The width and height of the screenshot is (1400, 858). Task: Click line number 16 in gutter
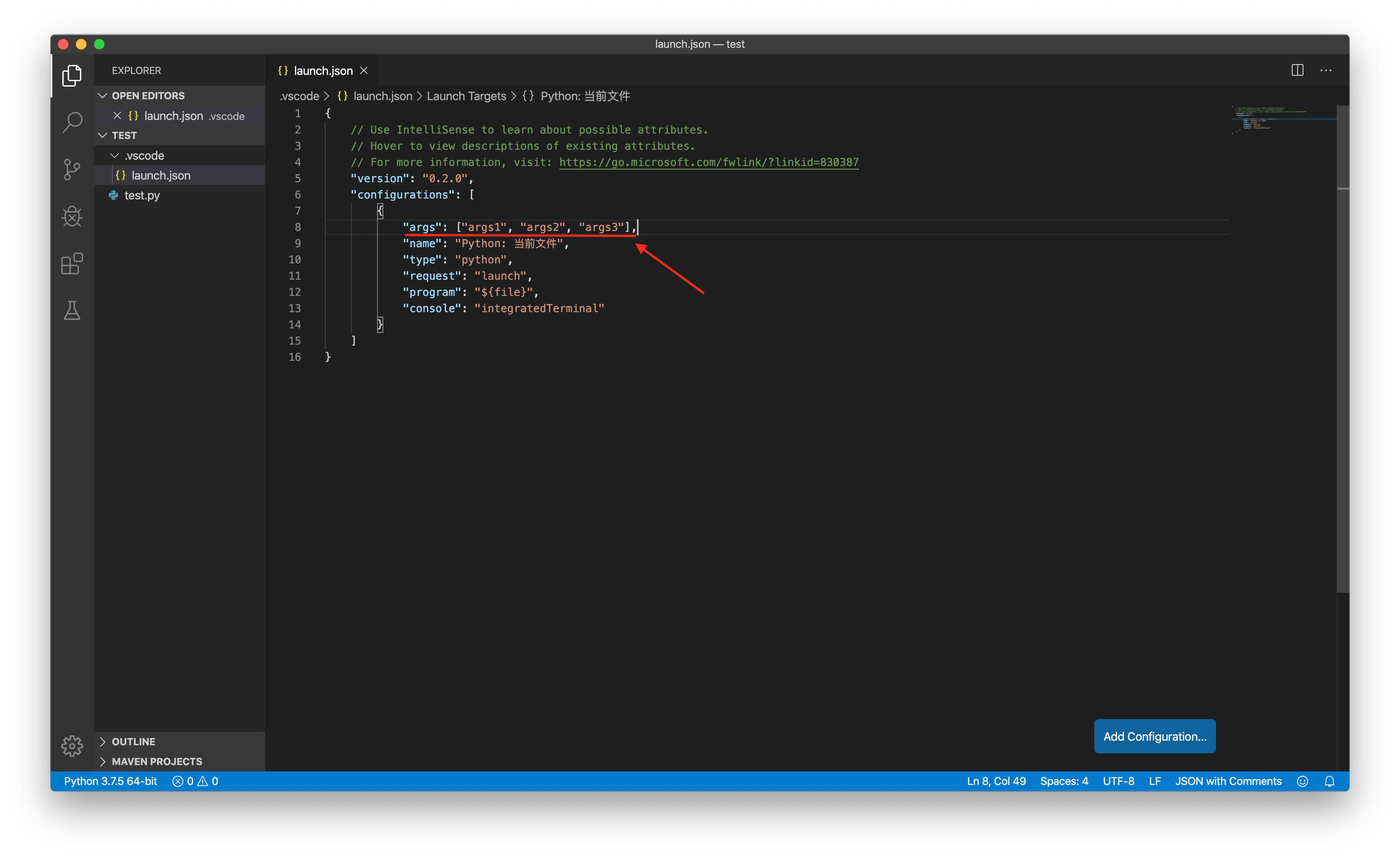[x=295, y=357]
